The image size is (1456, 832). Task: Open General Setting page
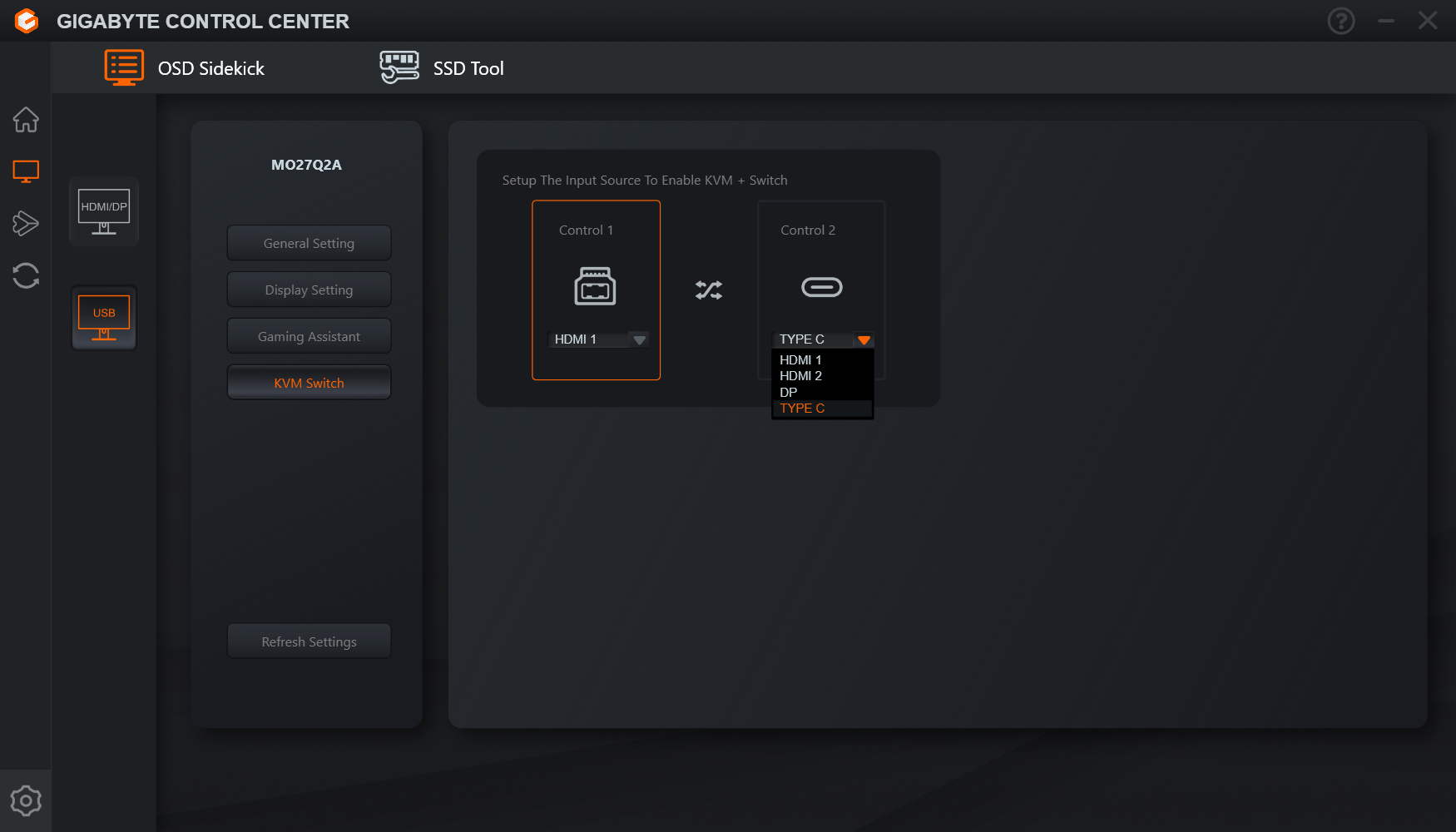tap(309, 243)
